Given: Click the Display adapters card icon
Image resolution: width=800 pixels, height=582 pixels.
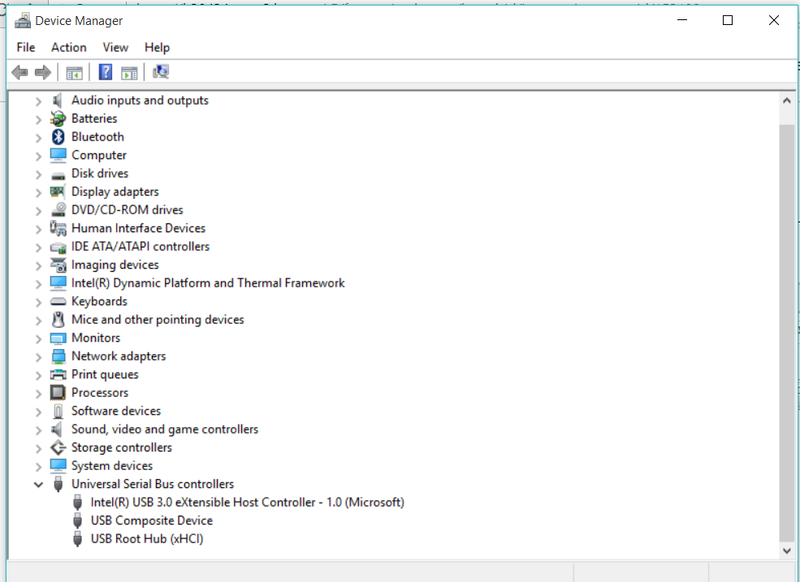Looking at the screenshot, I should (x=57, y=192).
